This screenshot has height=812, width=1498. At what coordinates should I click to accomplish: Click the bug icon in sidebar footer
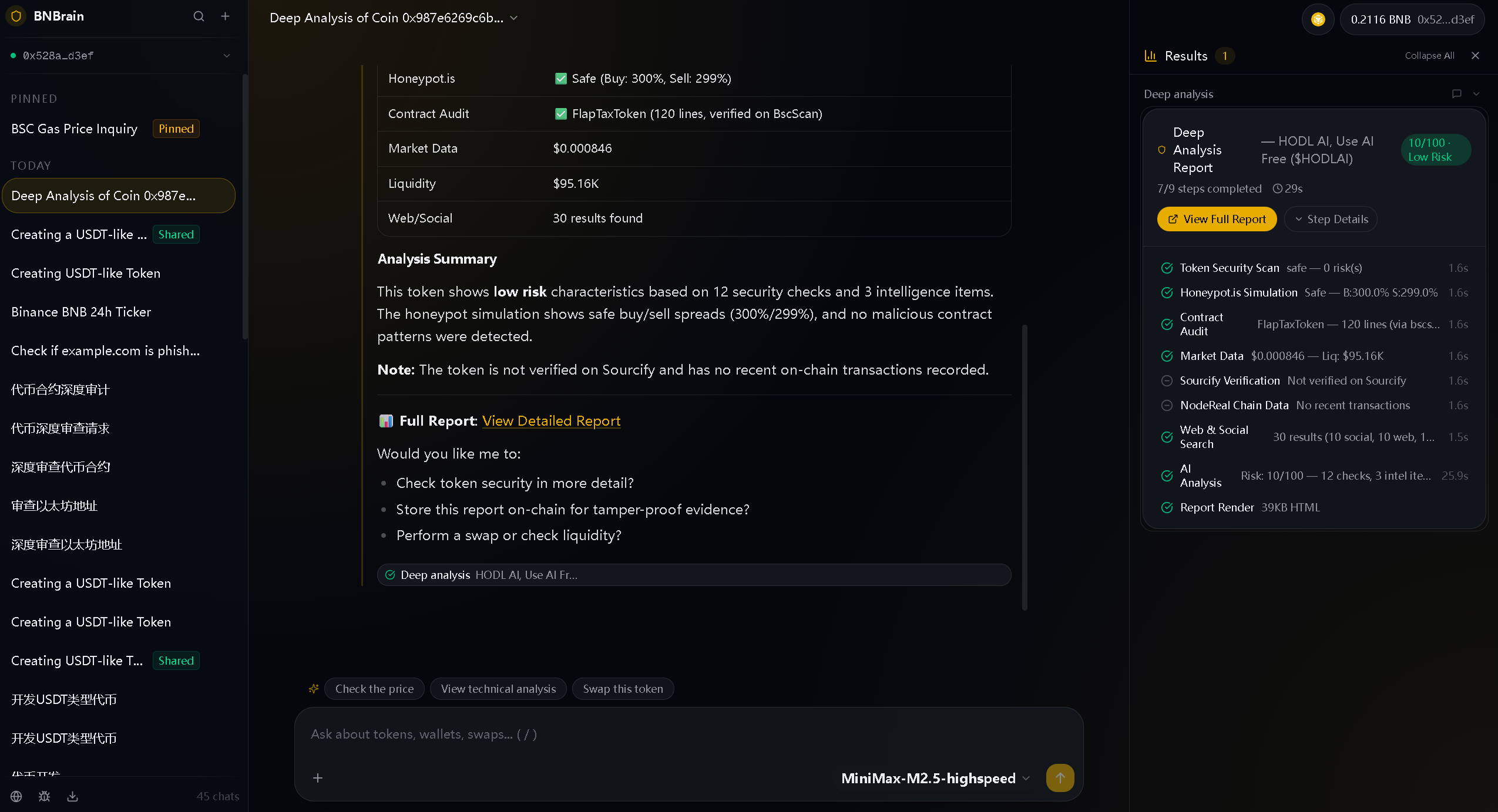[x=44, y=796]
